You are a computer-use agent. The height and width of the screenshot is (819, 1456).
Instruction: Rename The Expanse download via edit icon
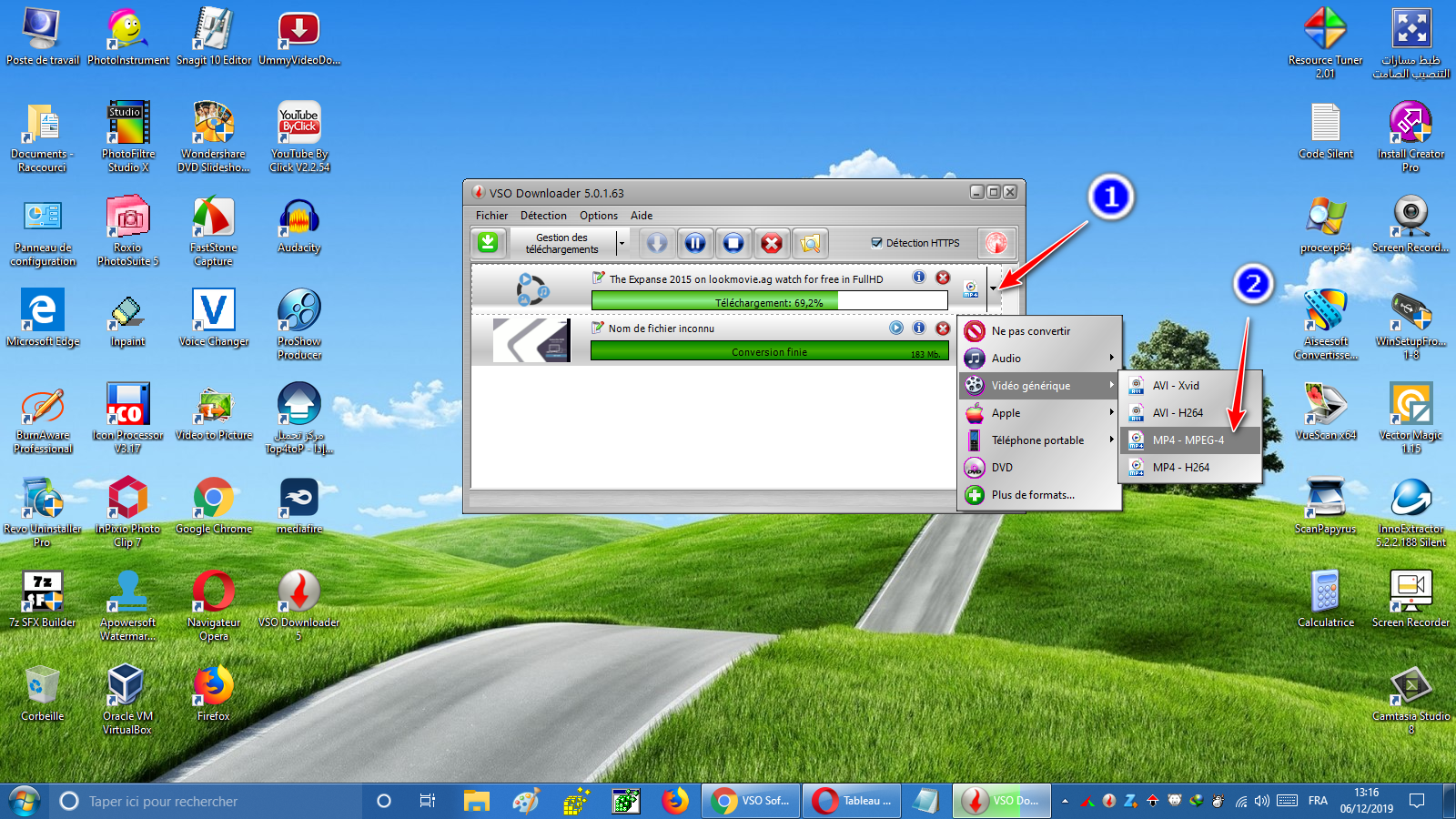(598, 278)
